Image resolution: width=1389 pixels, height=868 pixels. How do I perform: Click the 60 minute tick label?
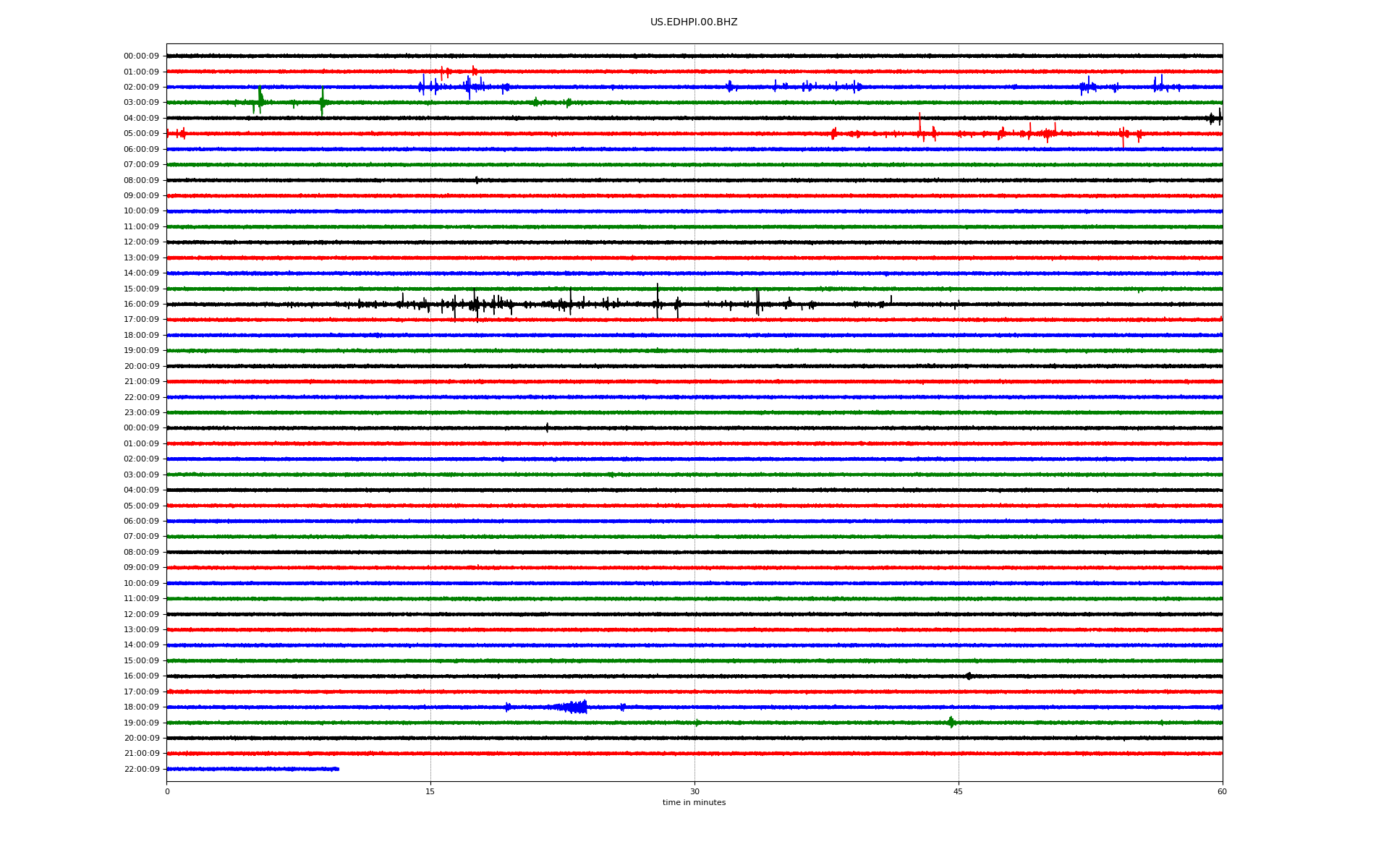[x=1221, y=791]
